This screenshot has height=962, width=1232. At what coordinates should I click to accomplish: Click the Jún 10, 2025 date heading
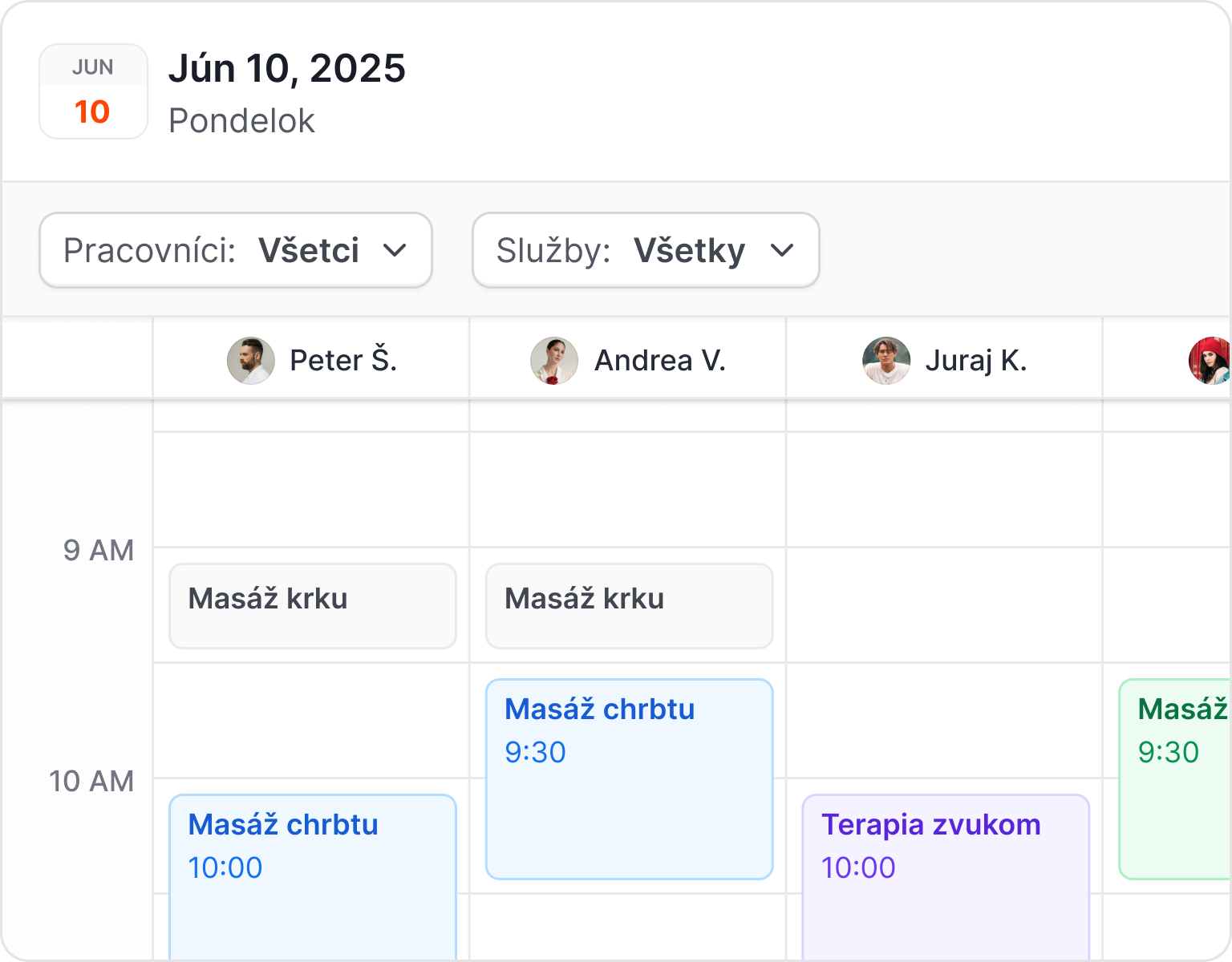[287, 69]
